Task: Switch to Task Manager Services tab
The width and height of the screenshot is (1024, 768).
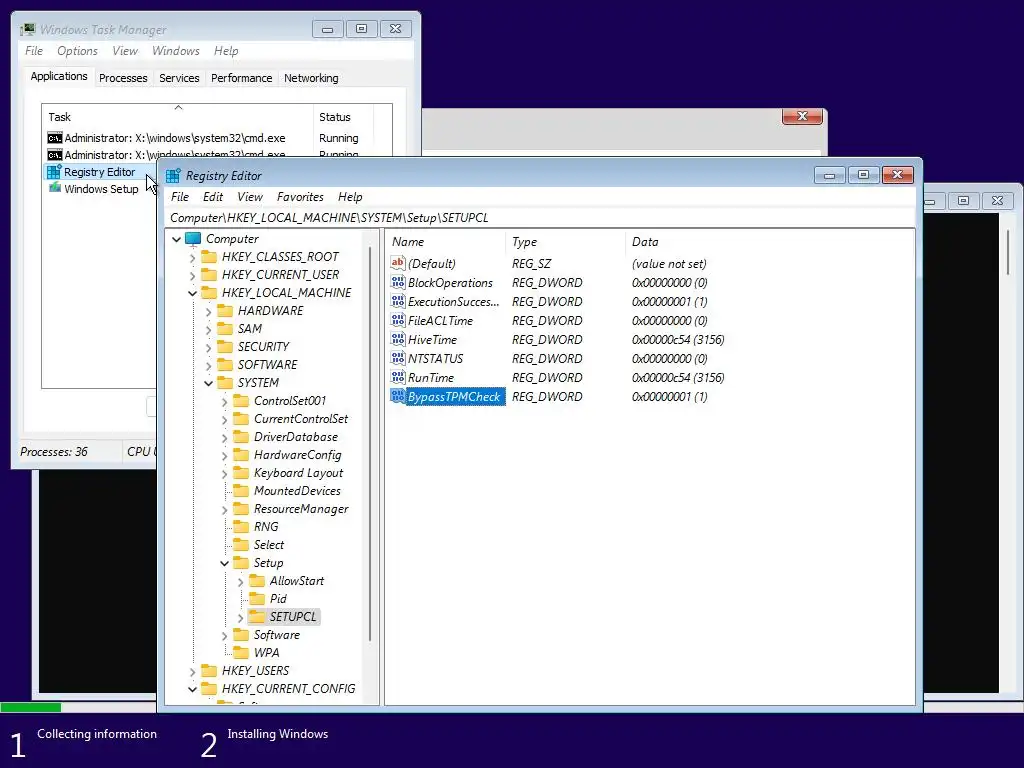Action: (179, 78)
